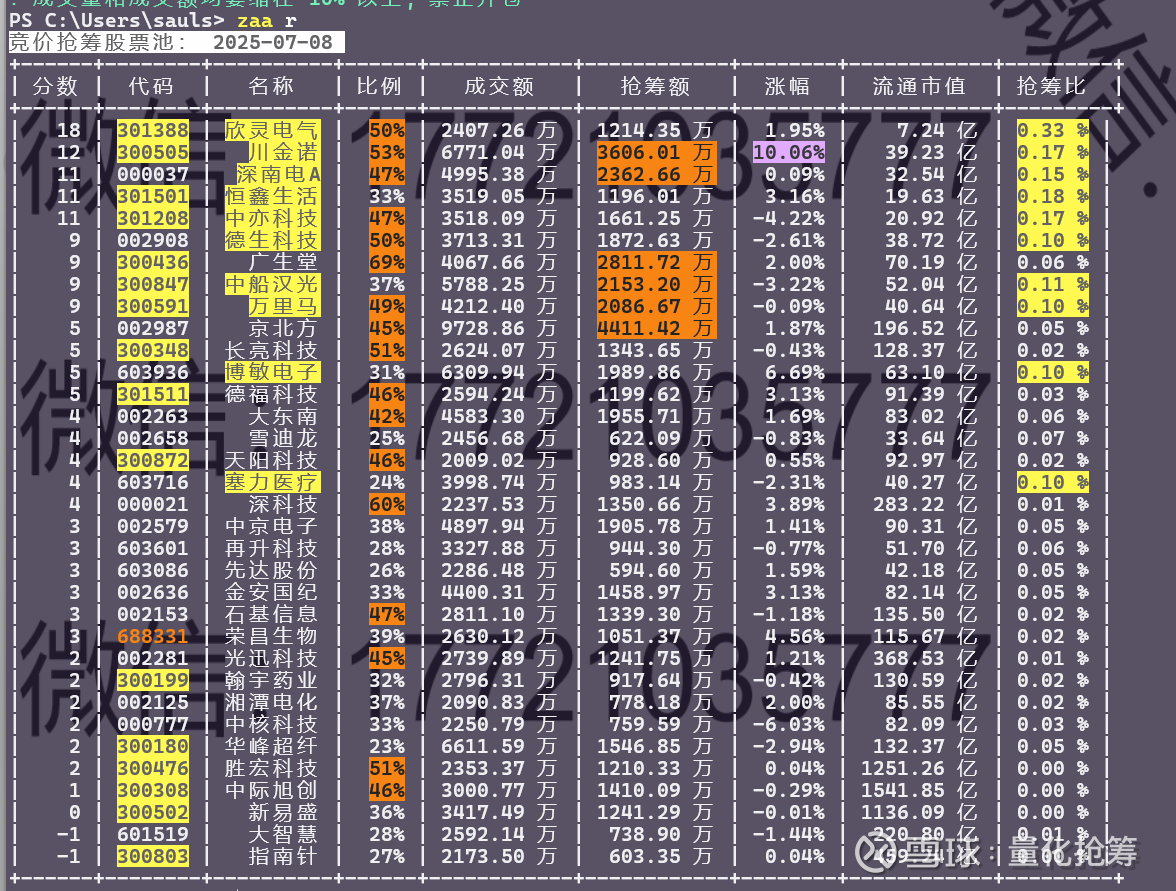
Task: Click stock code 300348
Action: coord(153,350)
